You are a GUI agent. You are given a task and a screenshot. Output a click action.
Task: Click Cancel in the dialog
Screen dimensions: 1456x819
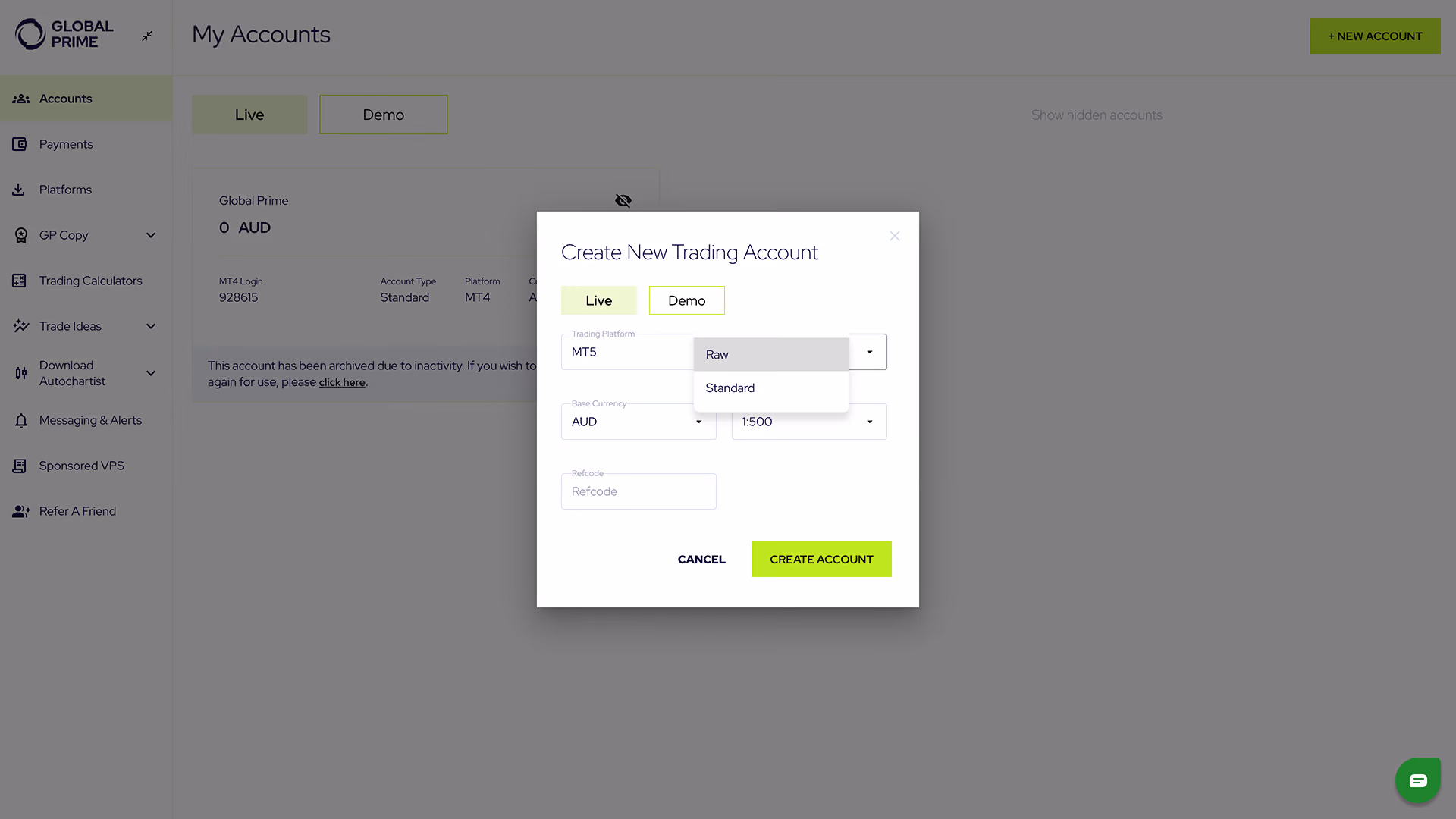coord(701,559)
